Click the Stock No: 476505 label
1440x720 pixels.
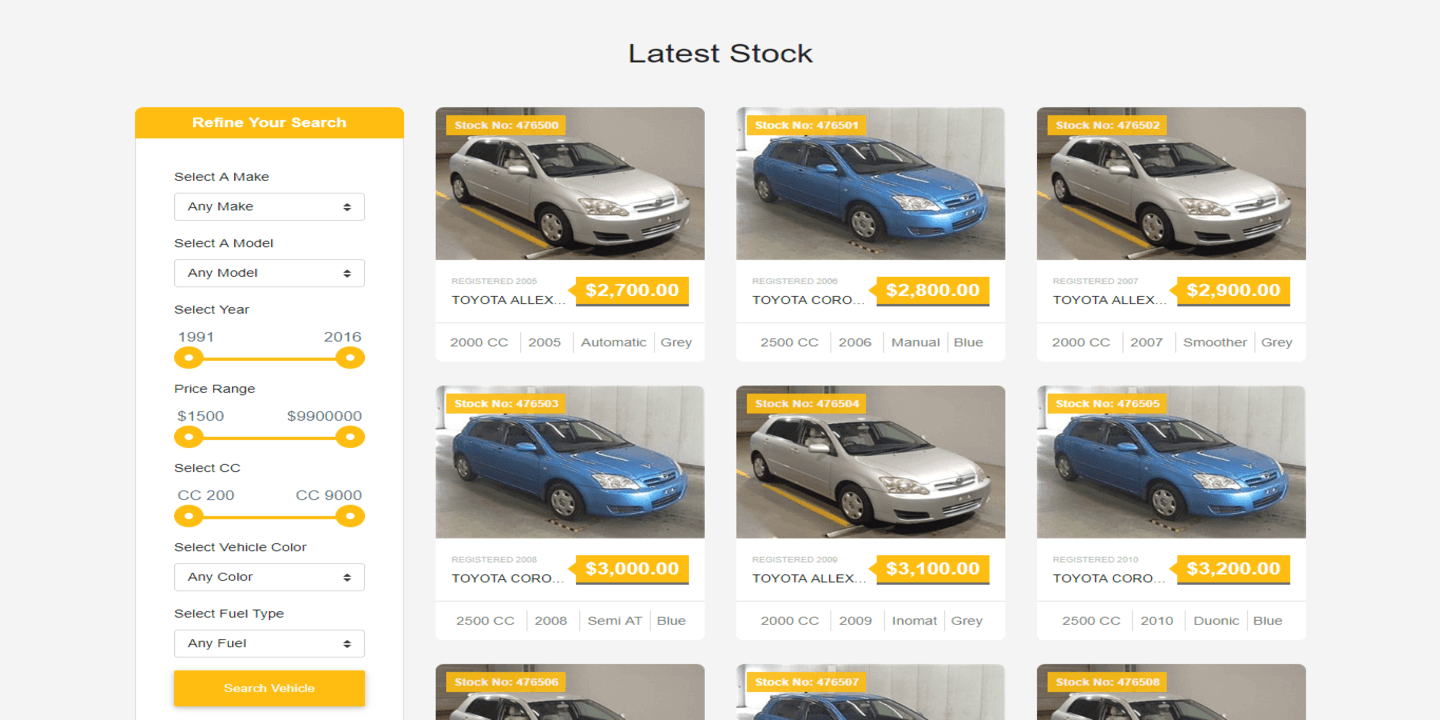(1107, 404)
